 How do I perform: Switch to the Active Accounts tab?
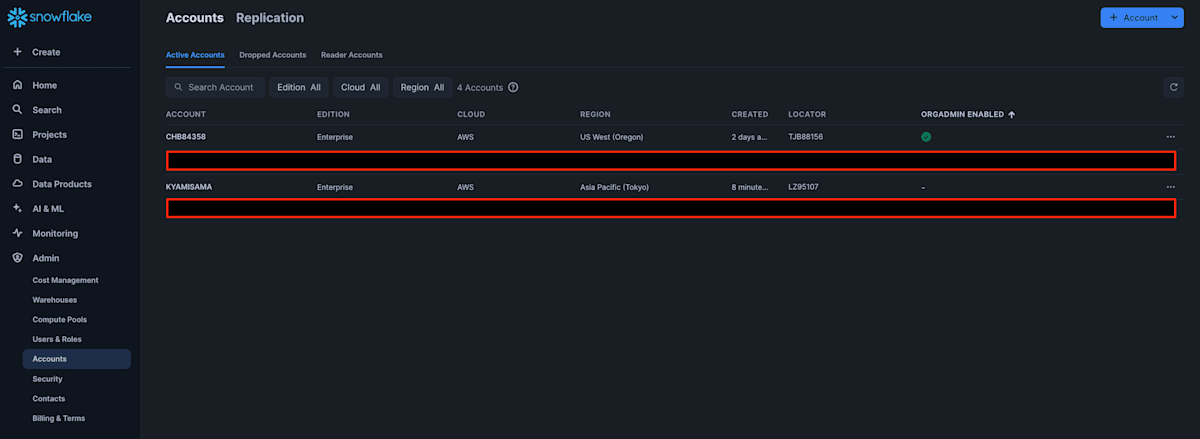[x=195, y=55]
